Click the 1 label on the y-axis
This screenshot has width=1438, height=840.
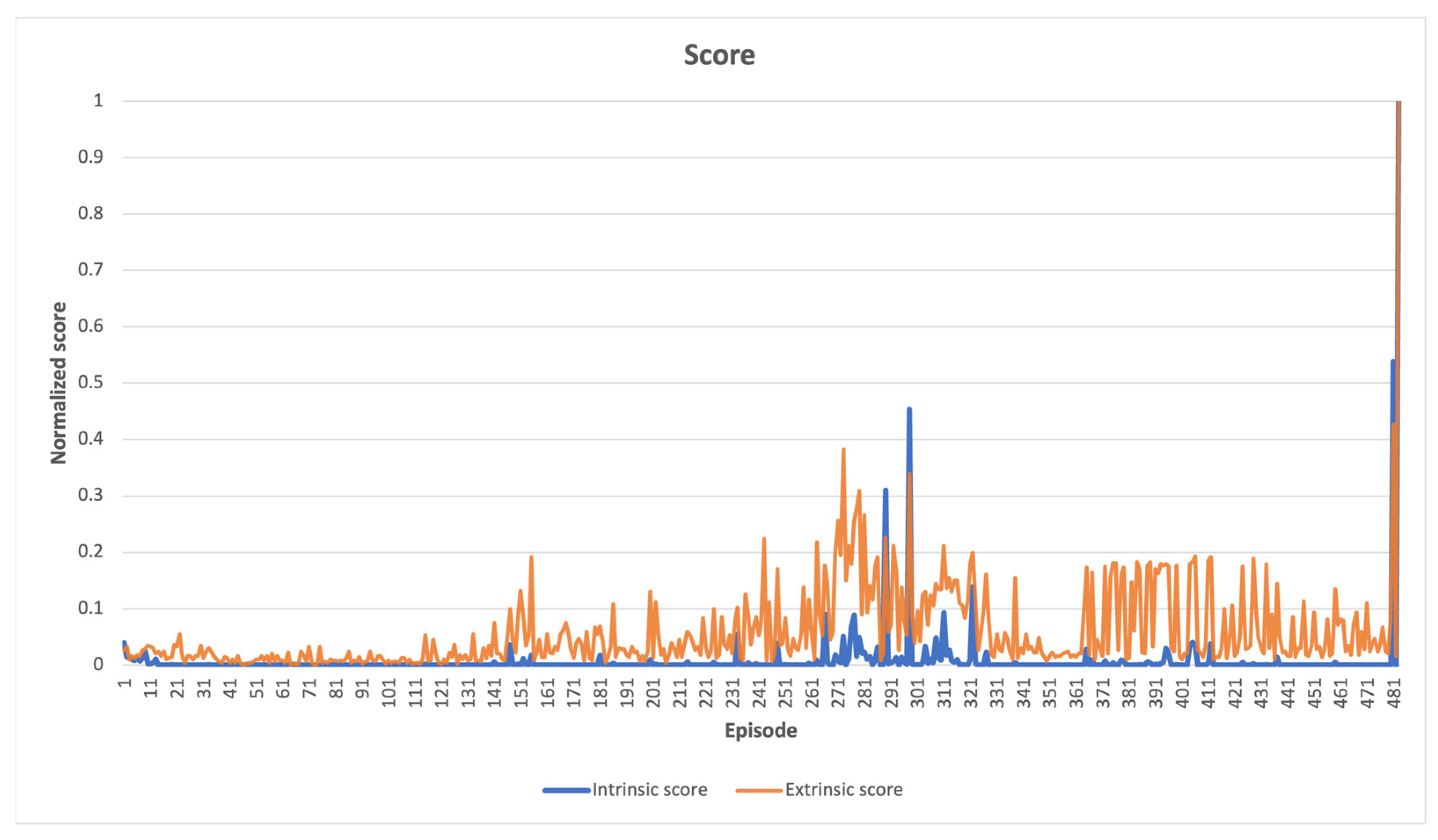click(98, 100)
